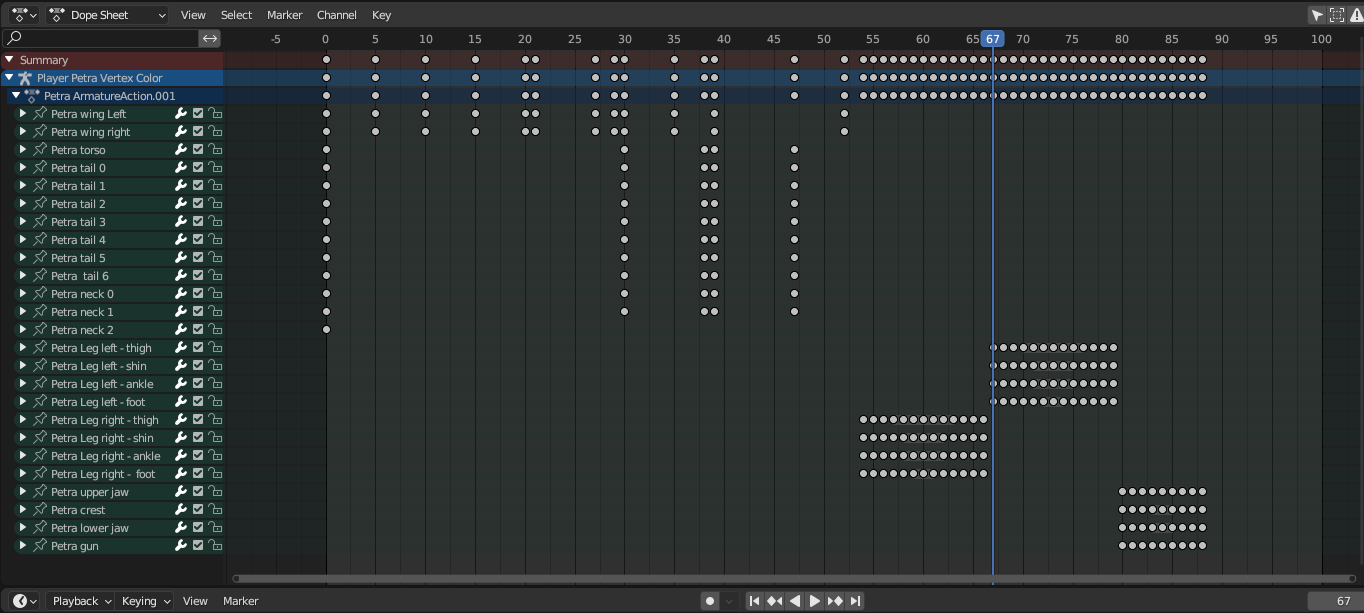Screen dimensions: 1364x613
Task: Toggle the Only Show Errors filter
Action: (x=1354, y=15)
